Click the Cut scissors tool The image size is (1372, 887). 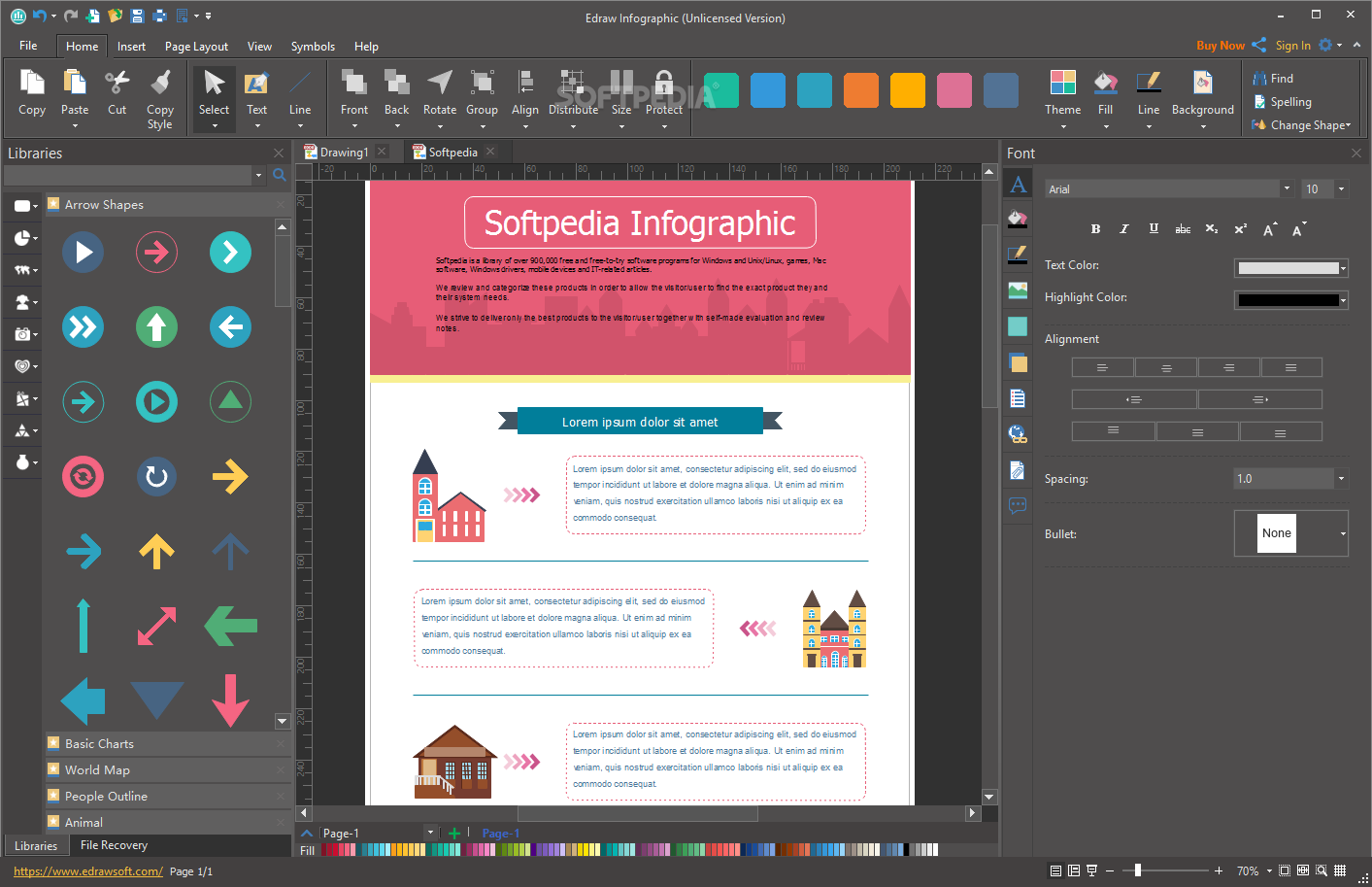[x=117, y=93]
